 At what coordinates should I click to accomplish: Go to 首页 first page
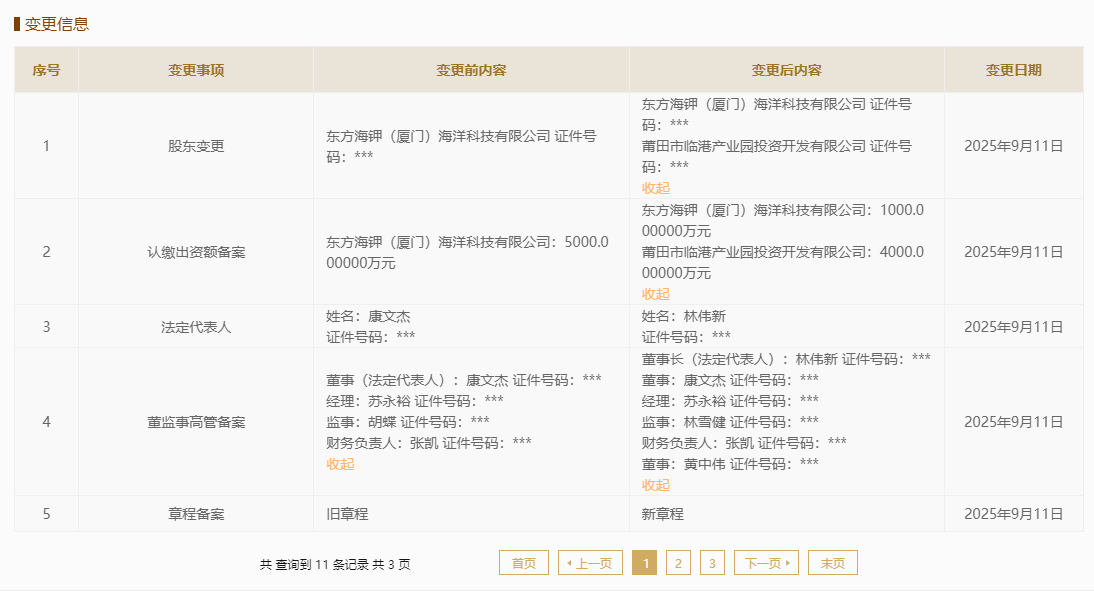point(524,563)
